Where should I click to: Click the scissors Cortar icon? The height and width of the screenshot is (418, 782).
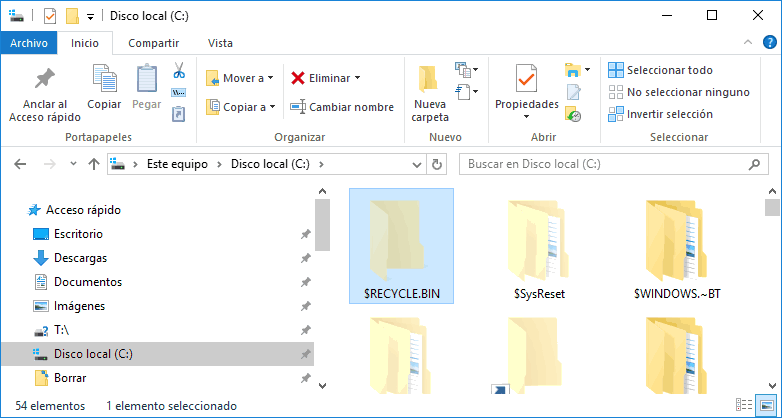[179, 71]
